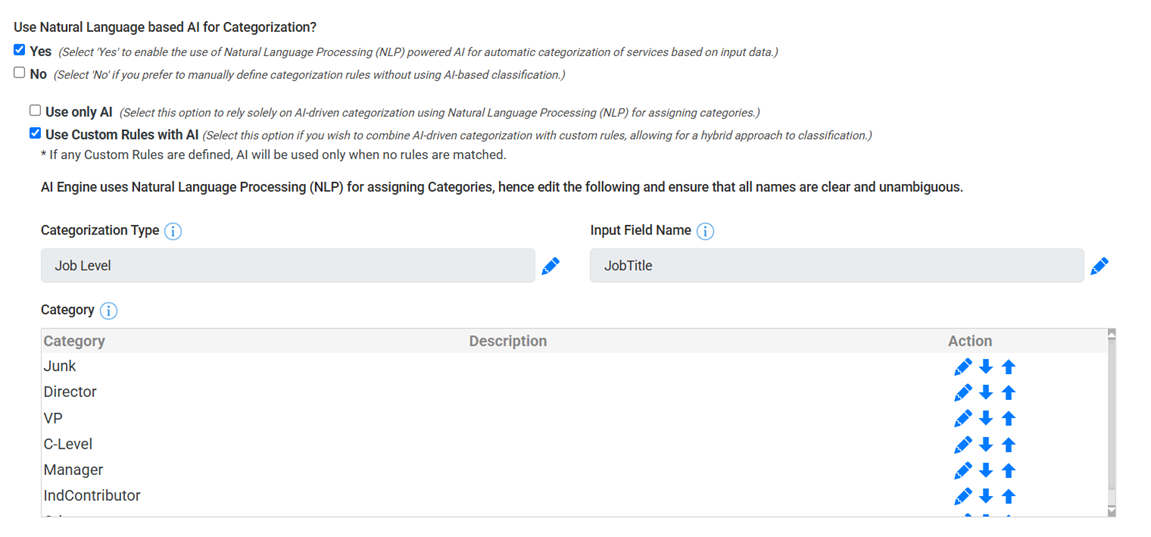This screenshot has height=537, width=1151.
Task: Edit the Manager category row
Action: 963,471
